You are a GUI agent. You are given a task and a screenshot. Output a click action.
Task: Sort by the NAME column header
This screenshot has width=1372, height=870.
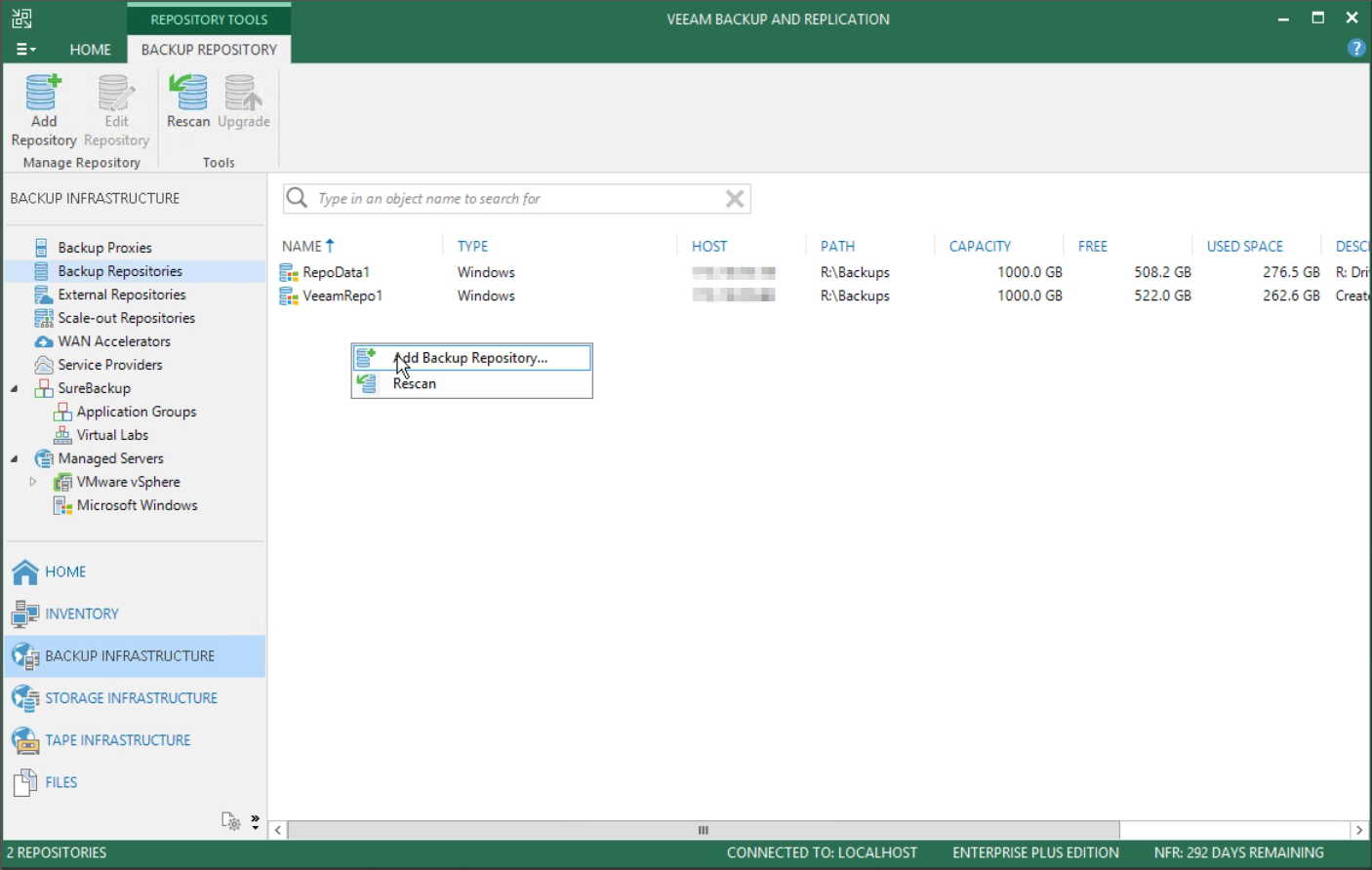(302, 247)
